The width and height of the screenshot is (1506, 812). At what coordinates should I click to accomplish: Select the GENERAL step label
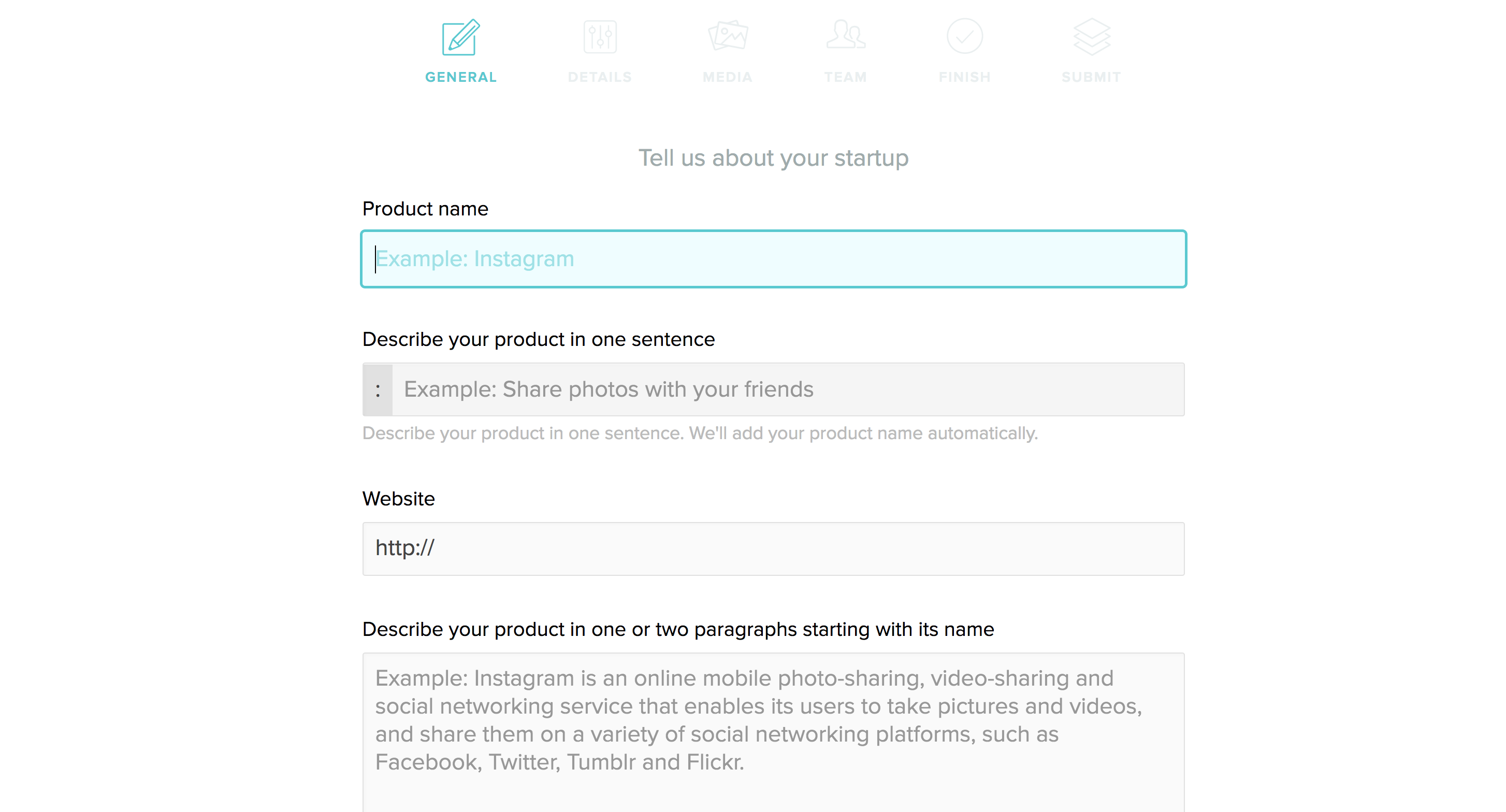click(x=461, y=77)
